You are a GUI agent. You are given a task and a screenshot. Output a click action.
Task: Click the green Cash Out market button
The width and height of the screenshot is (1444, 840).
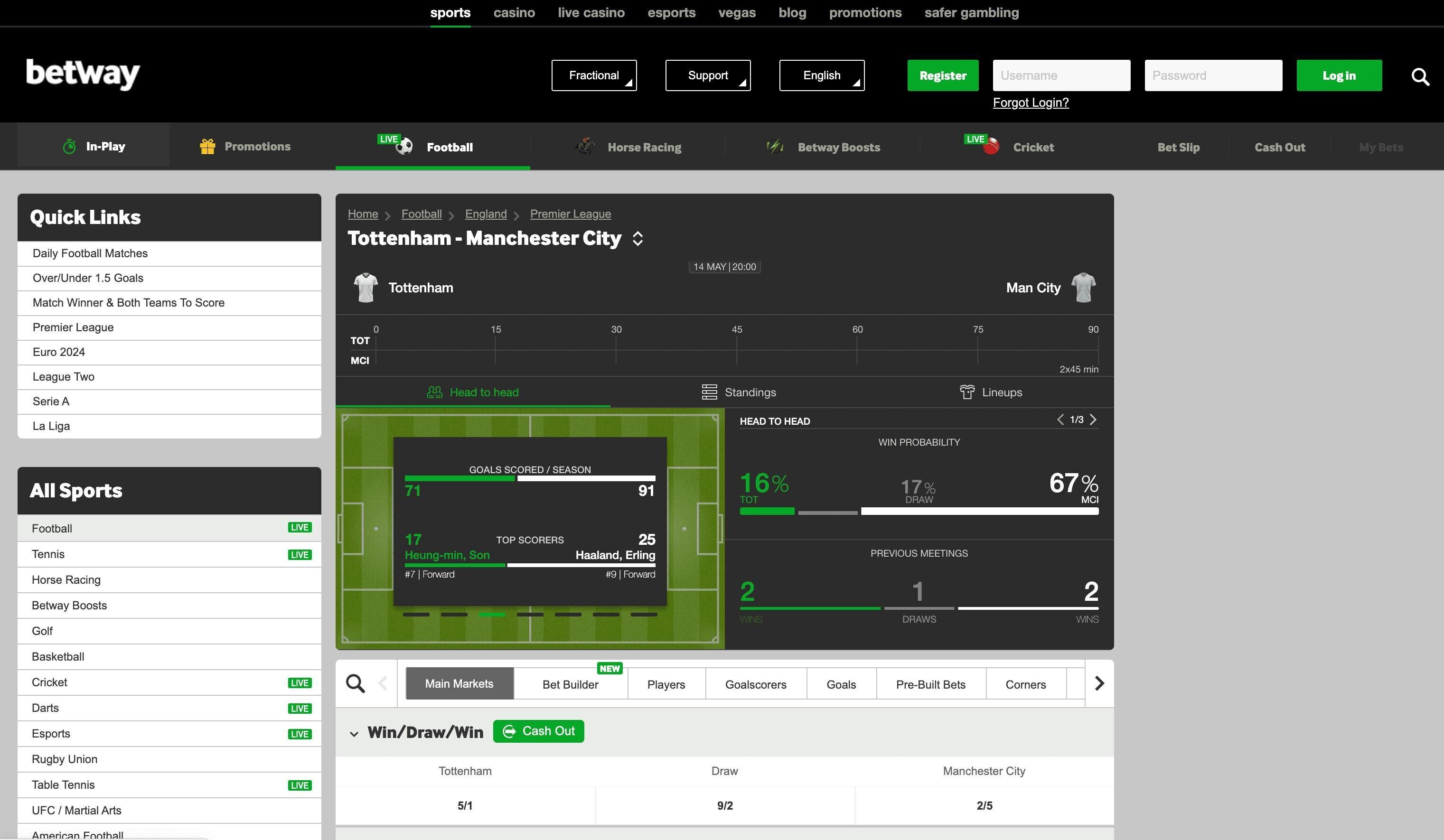click(539, 731)
